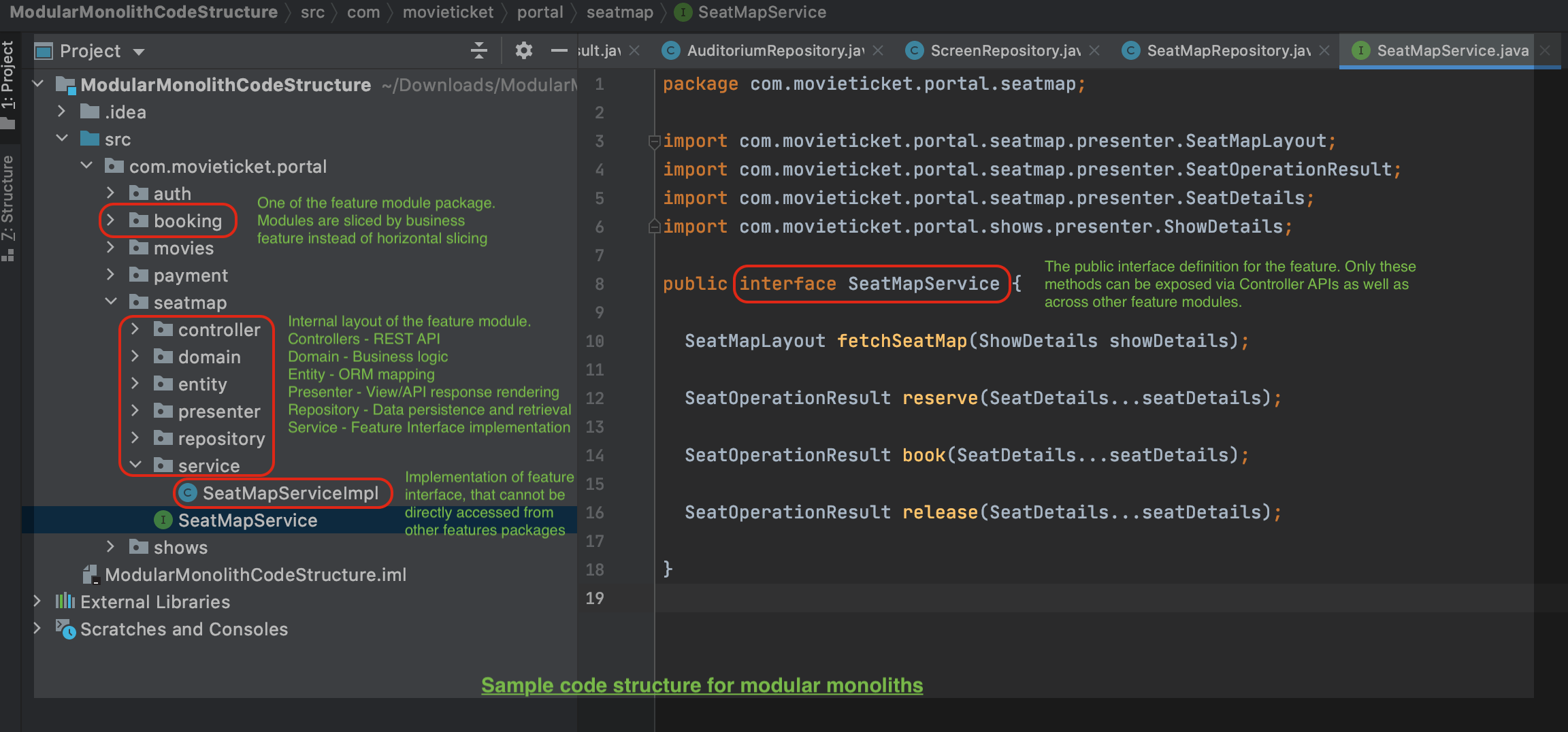Toggle the Structure side tool window

click(8, 204)
